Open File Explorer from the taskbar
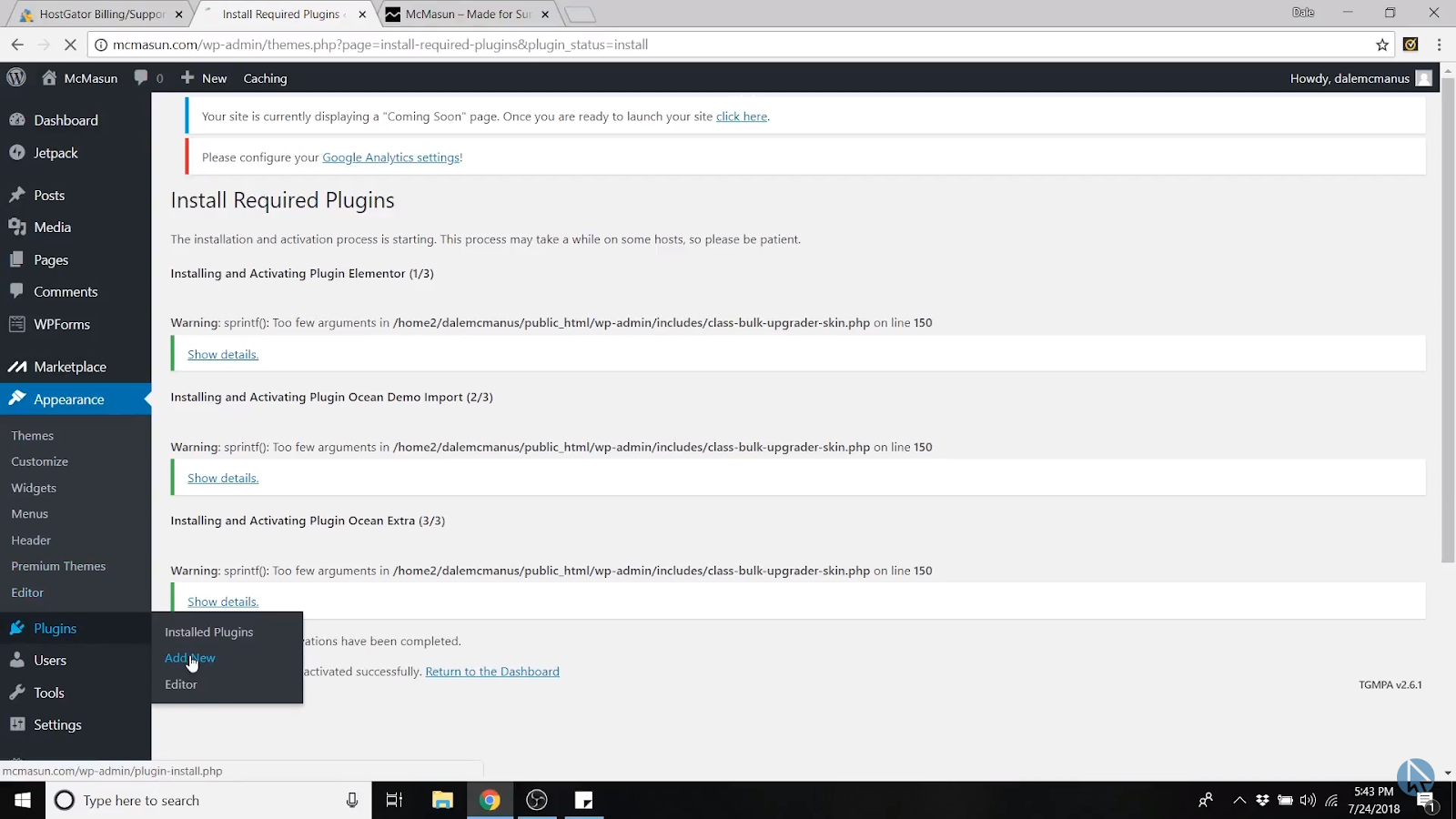This screenshot has height=819, width=1456. tap(442, 800)
